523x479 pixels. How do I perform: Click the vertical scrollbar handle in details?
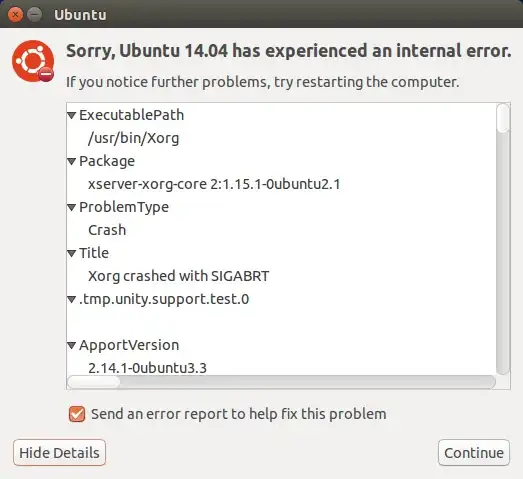(x=503, y=118)
